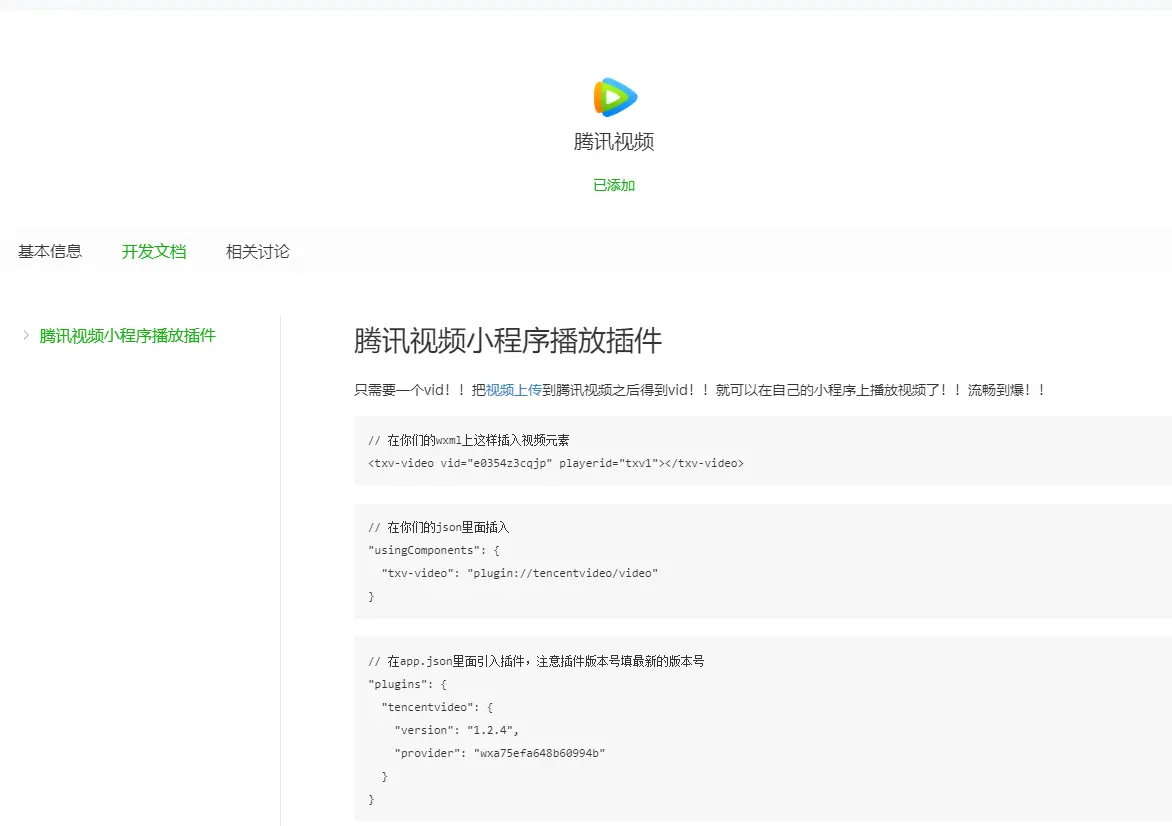Open the 相关讨论 tab
The height and width of the screenshot is (826, 1172).
pyautogui.click(x=258, y=252)
